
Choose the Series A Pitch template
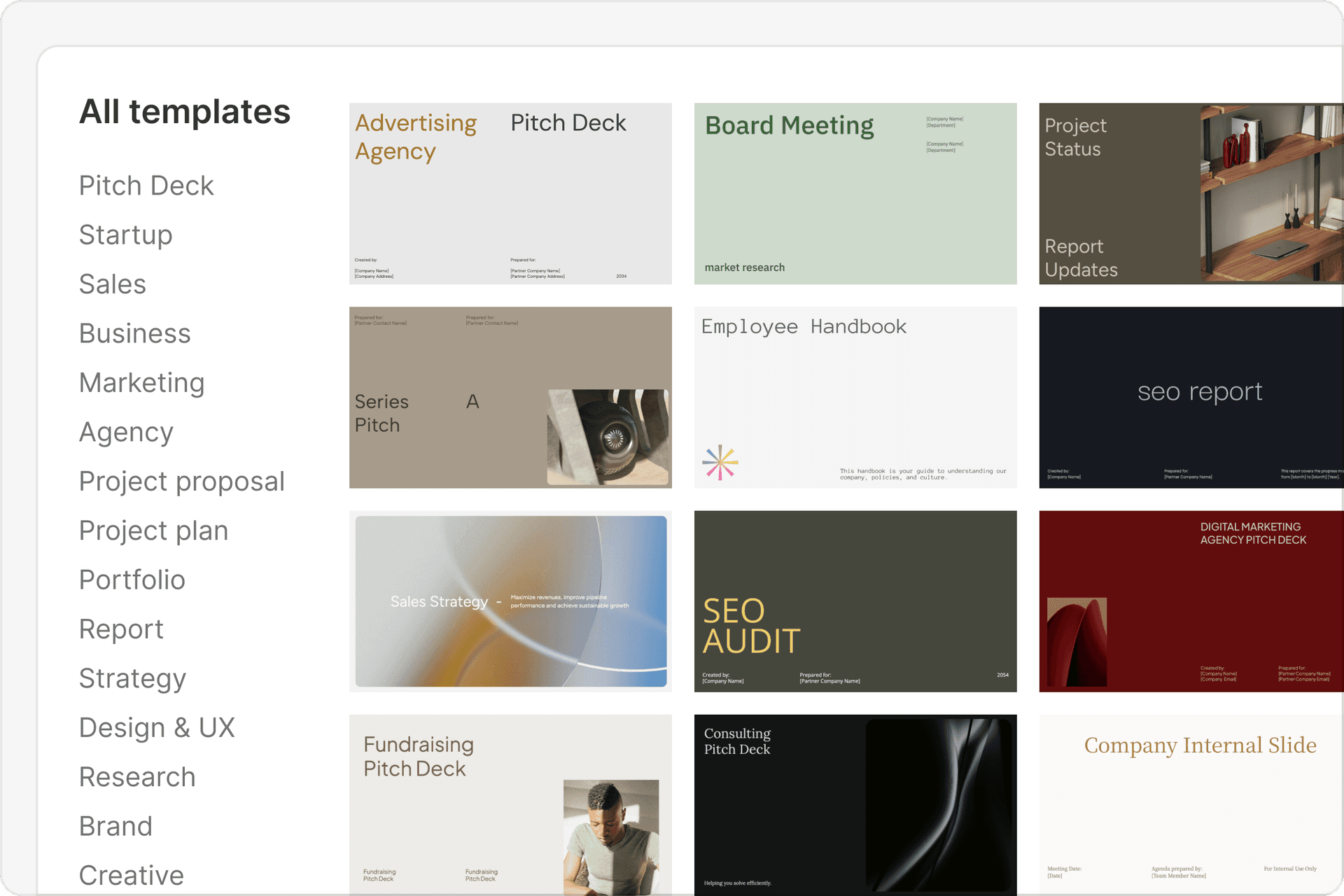point(510,398)
